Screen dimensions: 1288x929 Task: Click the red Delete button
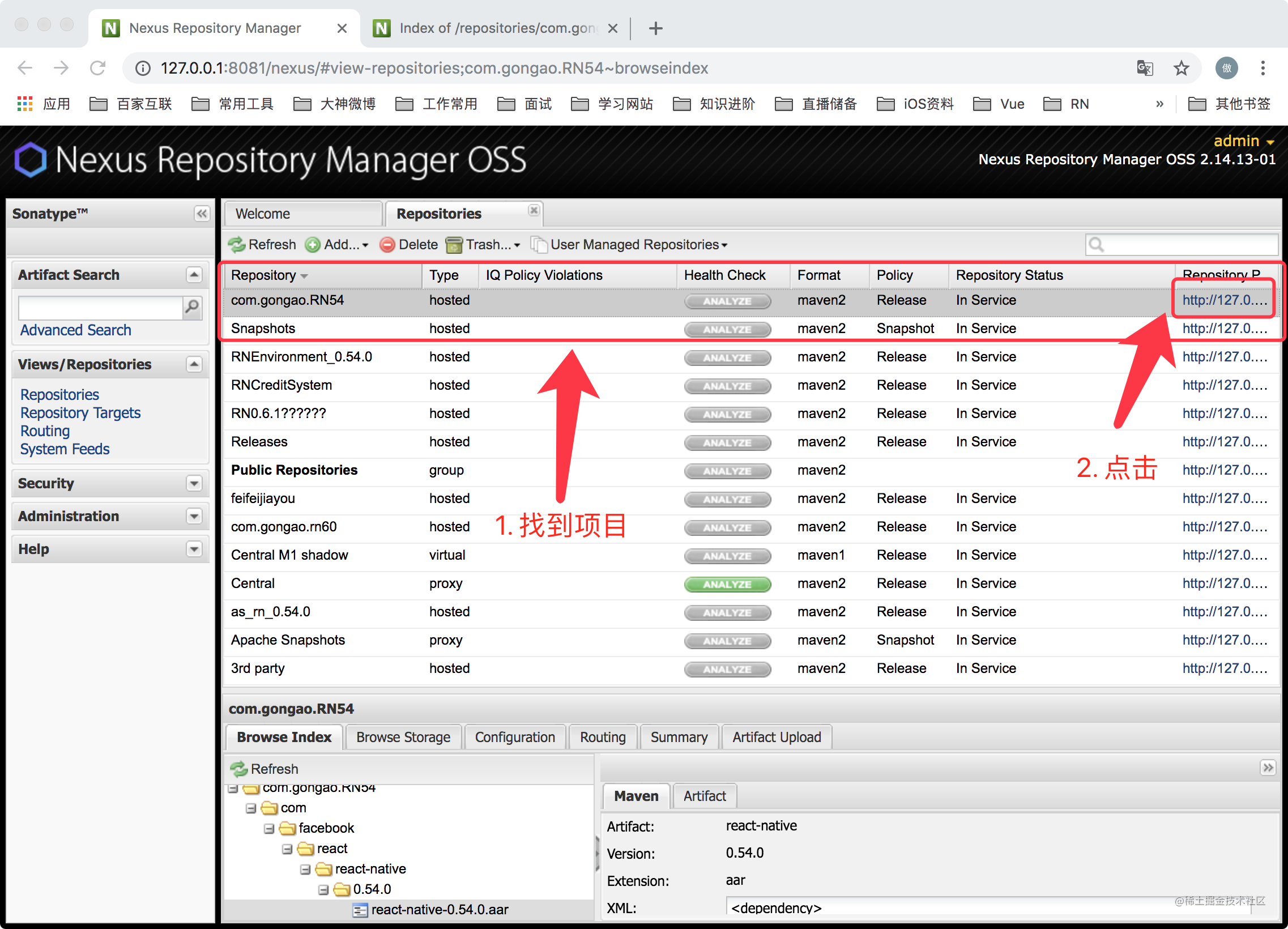pyautogui.click(x=409, y=245)
